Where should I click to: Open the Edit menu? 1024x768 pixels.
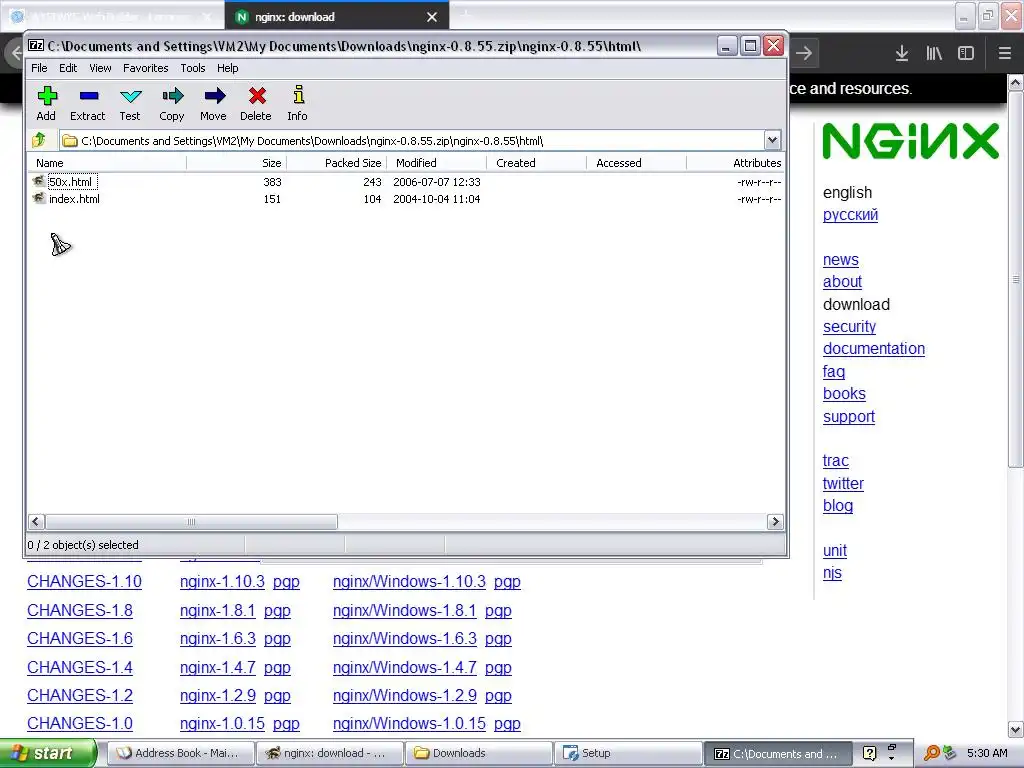tap(68, 68)
